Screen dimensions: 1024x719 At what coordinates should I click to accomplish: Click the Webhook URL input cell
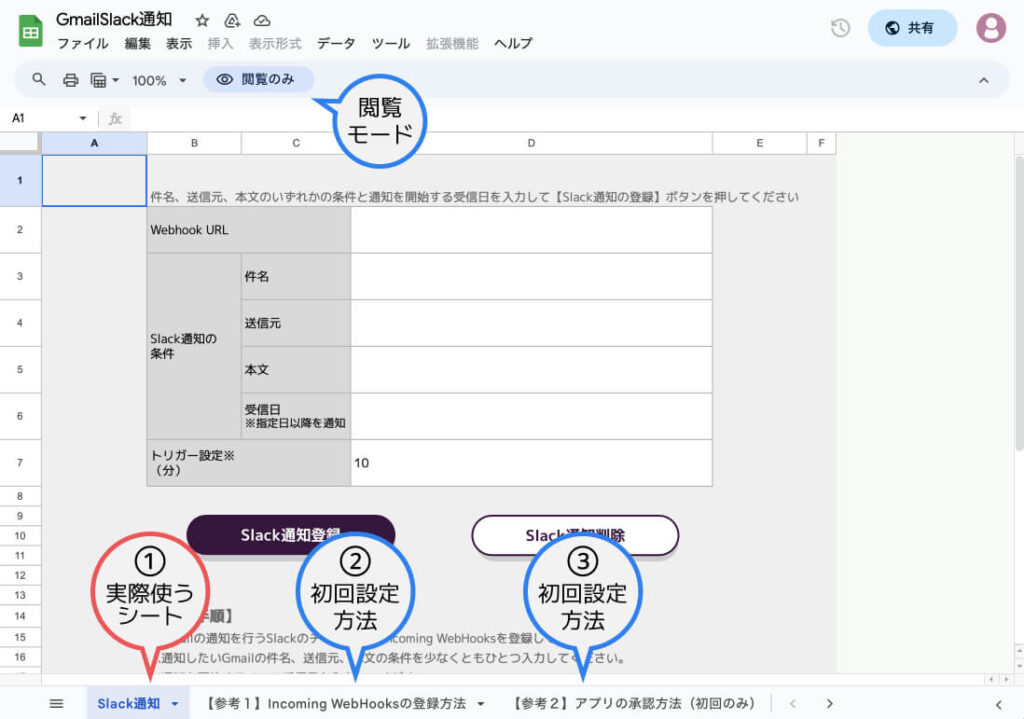(x=532, y=230)
